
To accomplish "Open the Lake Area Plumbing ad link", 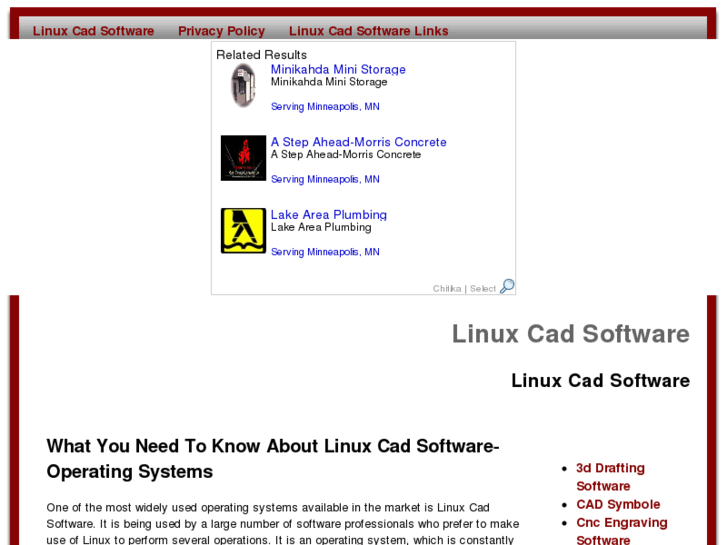I will (x=329, y=215).
